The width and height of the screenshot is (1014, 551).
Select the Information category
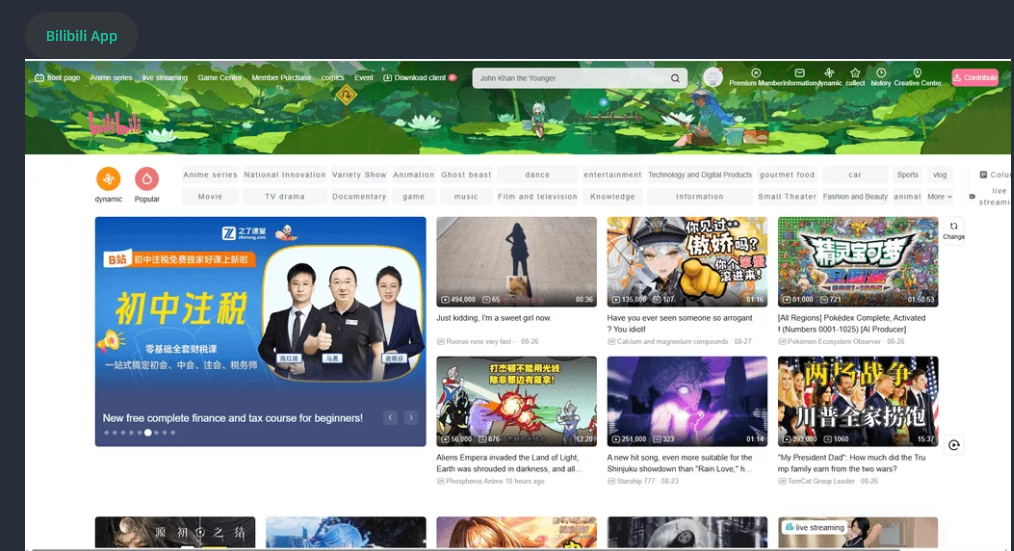(700, 197)
